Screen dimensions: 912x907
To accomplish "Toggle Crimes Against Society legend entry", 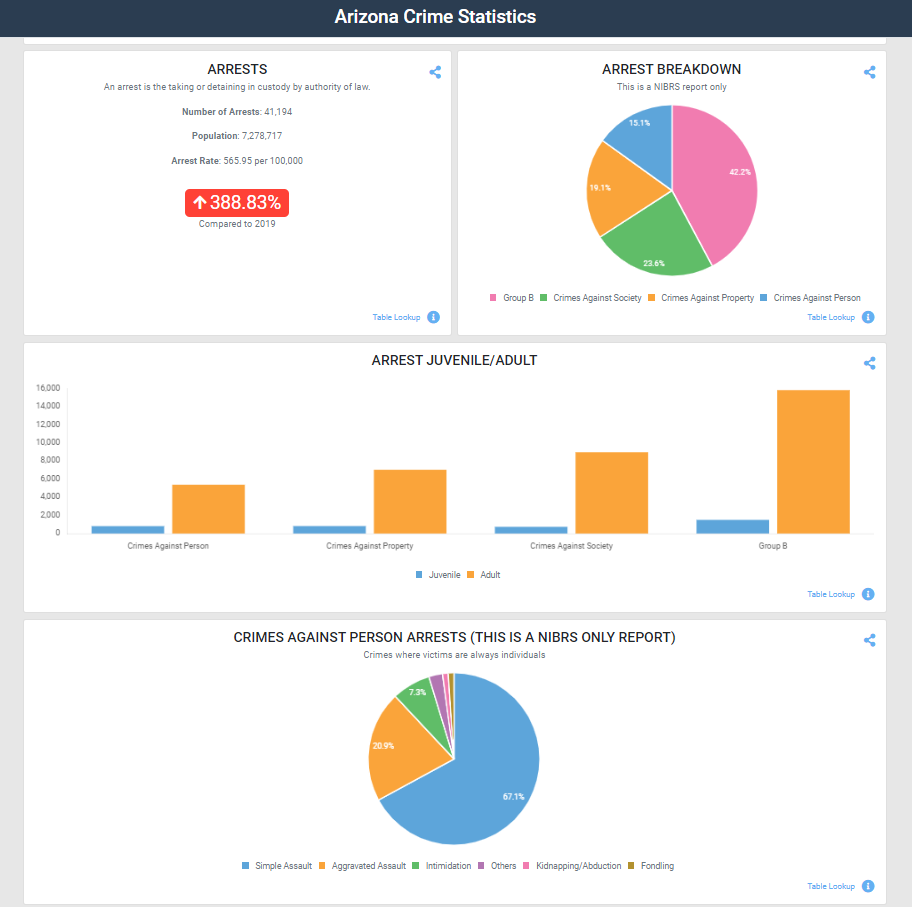I will coord(590,298).
